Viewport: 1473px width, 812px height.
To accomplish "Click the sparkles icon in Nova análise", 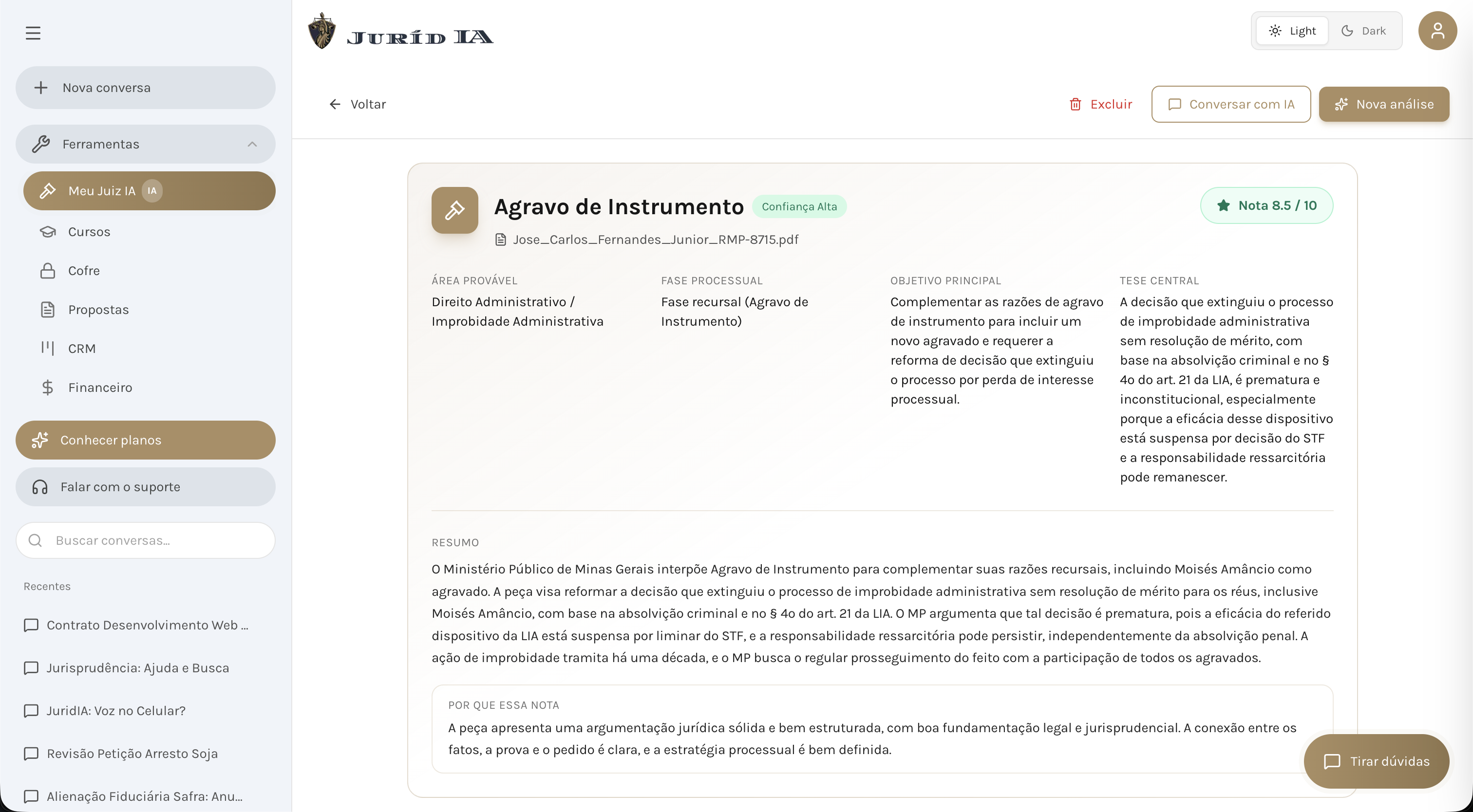I will pyautogui.click(x=1341, y=104).
